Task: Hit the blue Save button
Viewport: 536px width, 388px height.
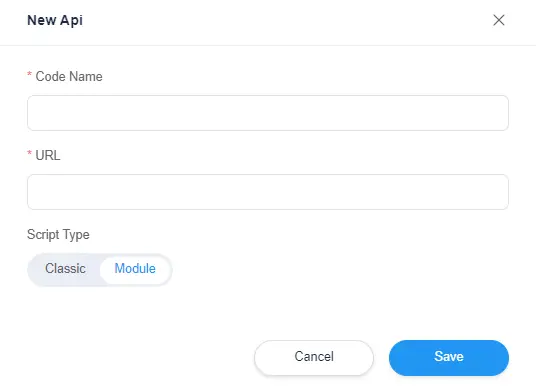Action: click(449, 357)
